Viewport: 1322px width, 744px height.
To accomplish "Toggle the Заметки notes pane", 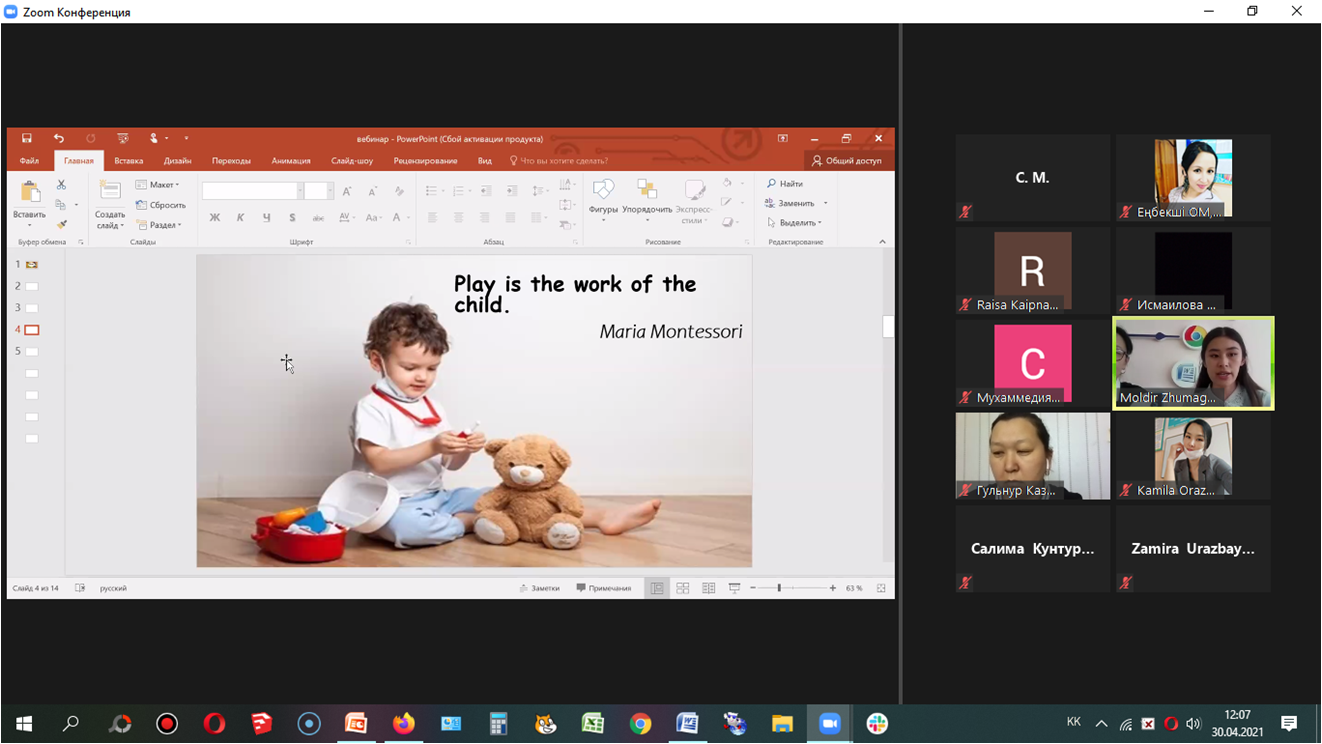I will [x=540, y=589].
